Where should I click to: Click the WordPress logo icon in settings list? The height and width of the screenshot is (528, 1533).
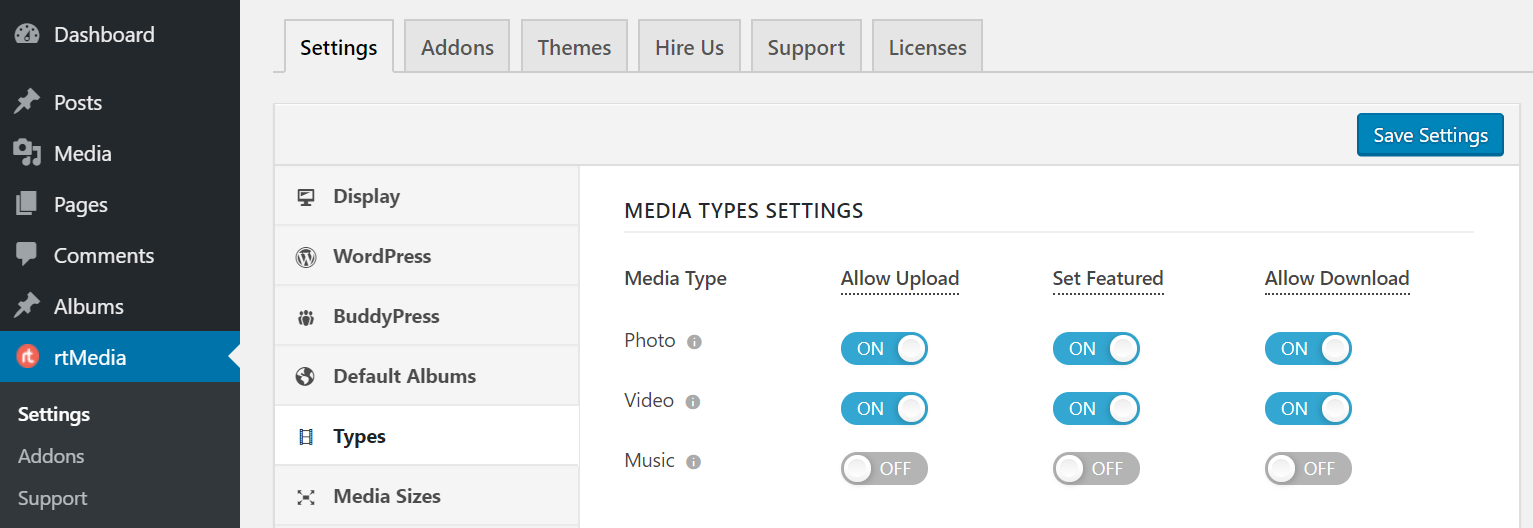tap(306, 257)
